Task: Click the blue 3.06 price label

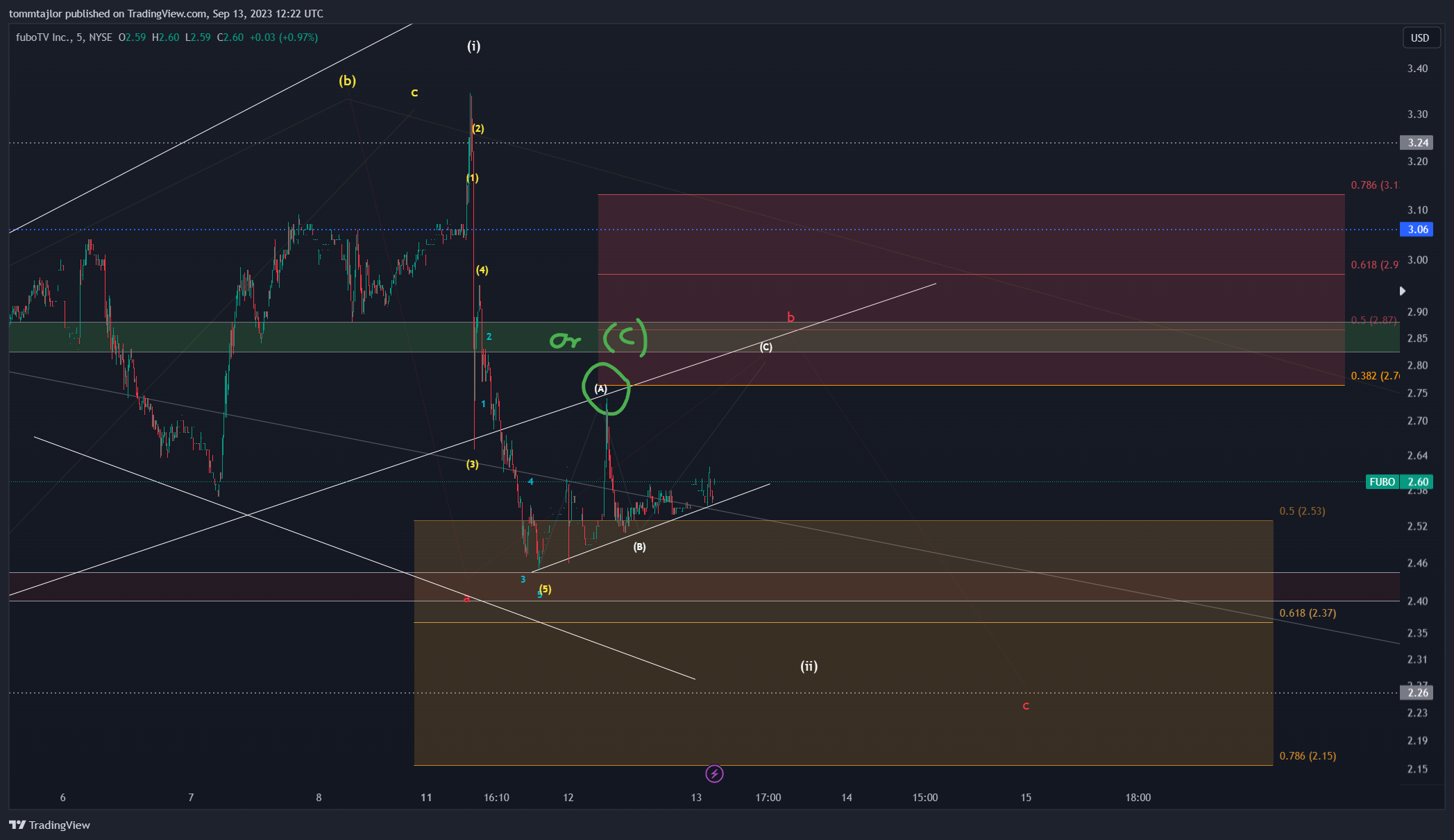Action: (1417, 230)
